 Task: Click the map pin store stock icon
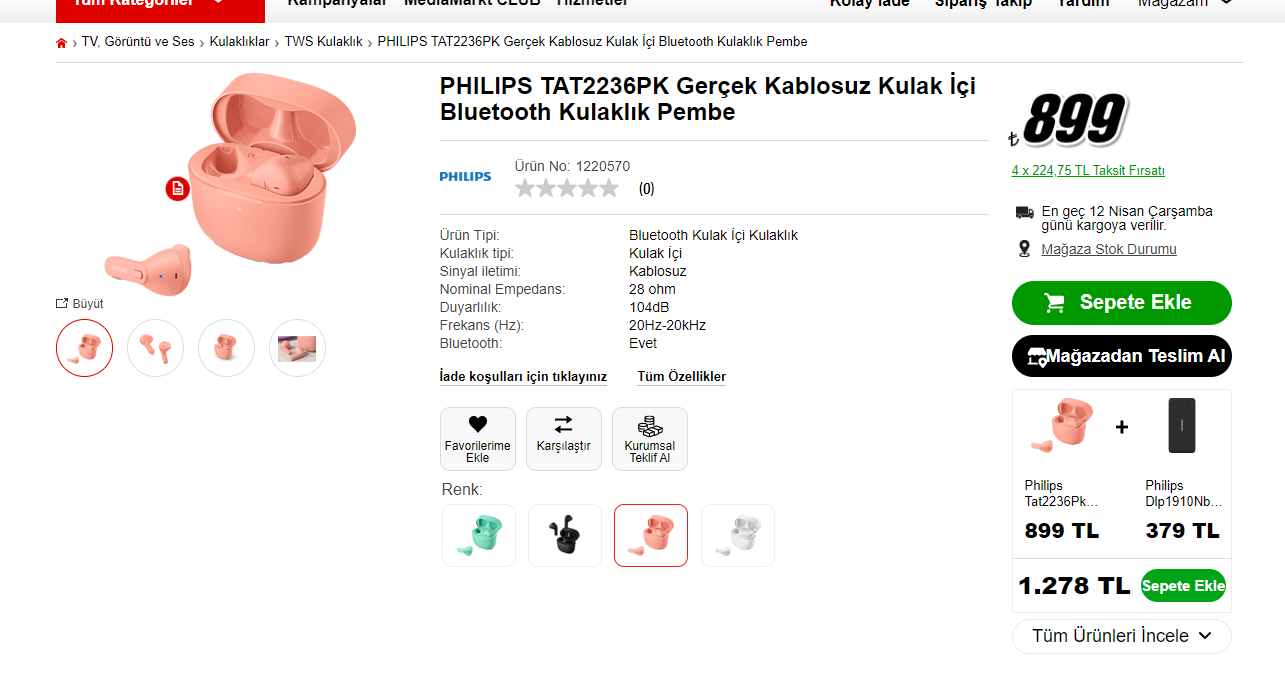1024,249
